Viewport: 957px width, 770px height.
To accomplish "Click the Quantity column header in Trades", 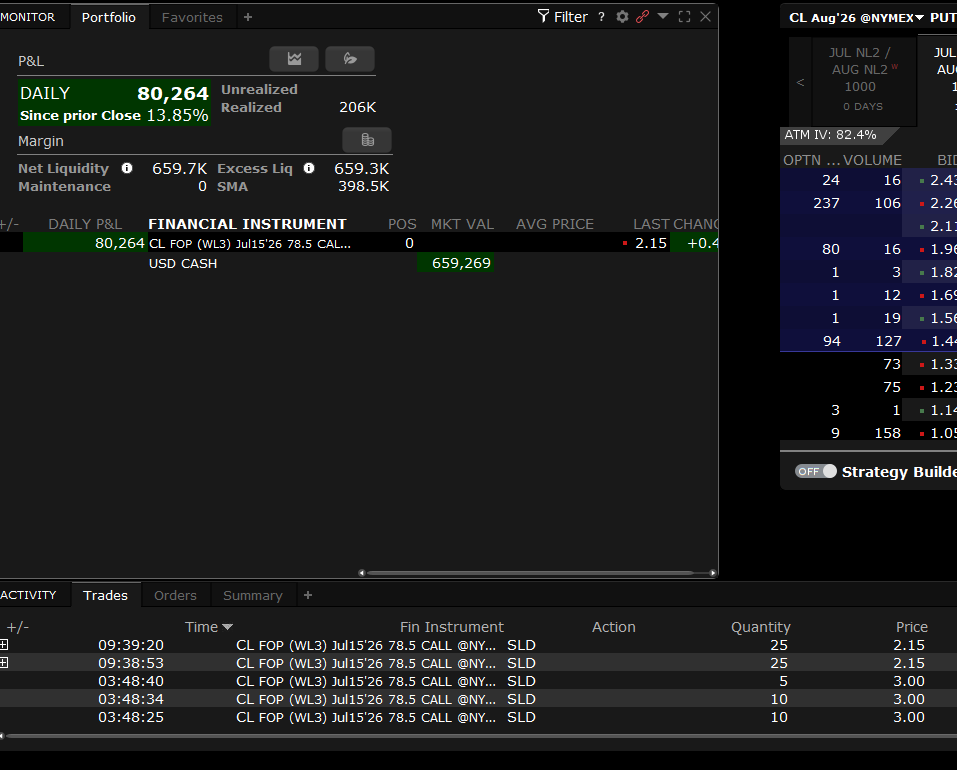I will (760, 627).
